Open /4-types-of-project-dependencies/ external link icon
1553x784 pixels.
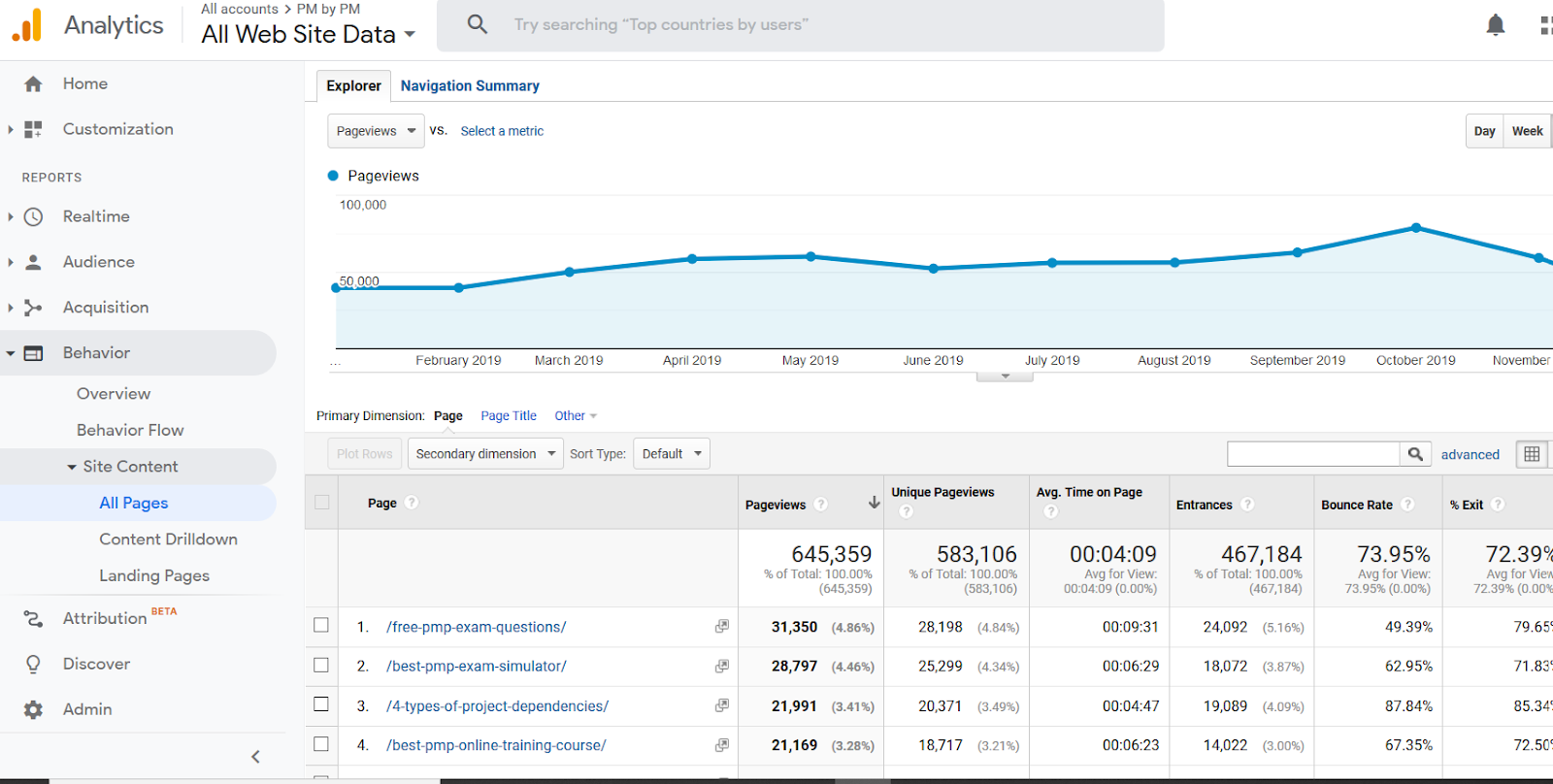[x=721, y=705]
